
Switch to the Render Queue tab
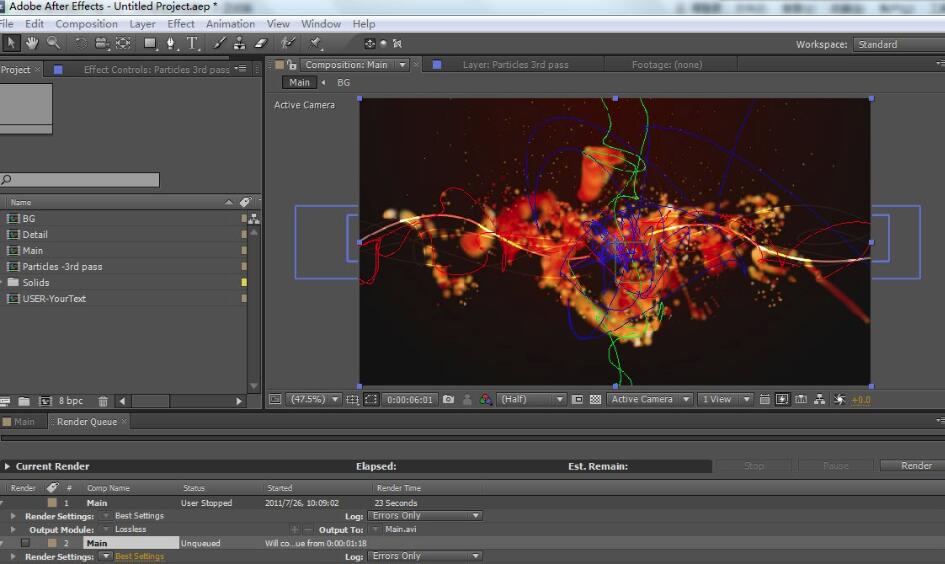click(87, 422)
